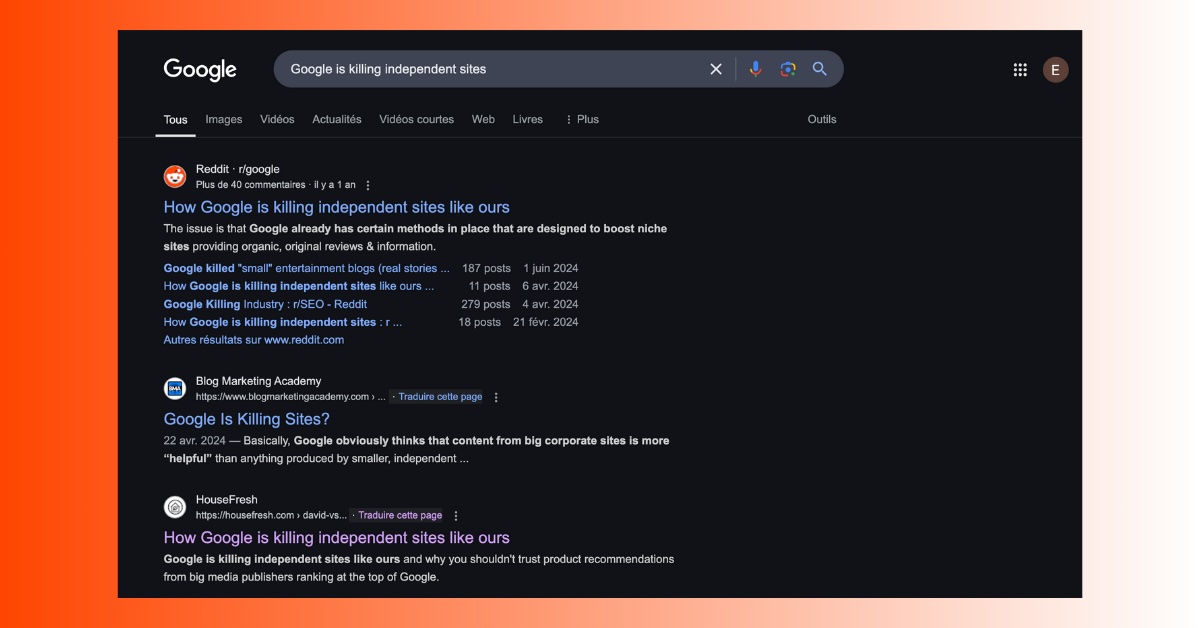Click the '187 posts' count
This screenshot has width=1200, height=628.
486,268
